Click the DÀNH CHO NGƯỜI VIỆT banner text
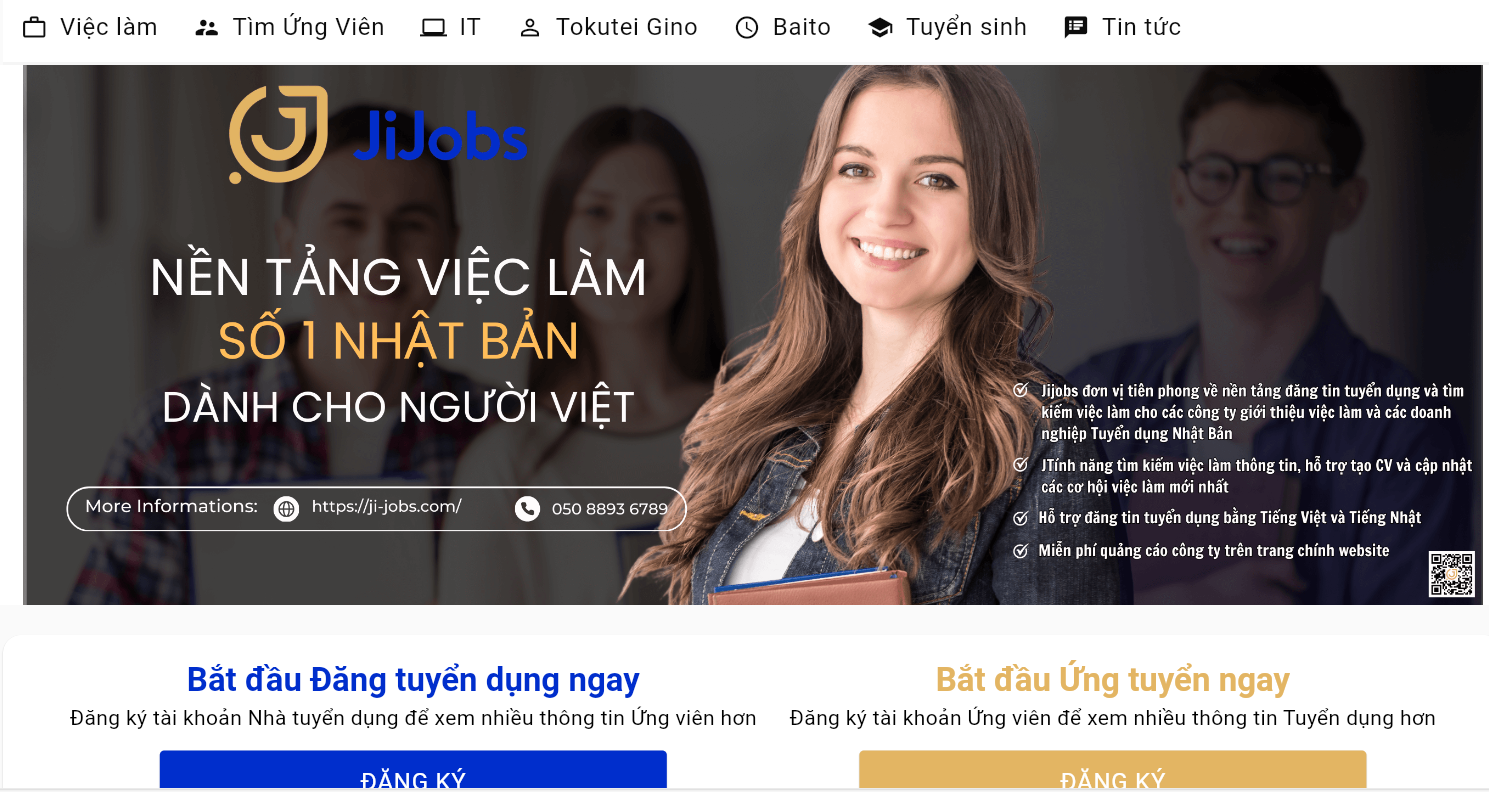The height and width of the screenshot is (792, 1489). 399,407
